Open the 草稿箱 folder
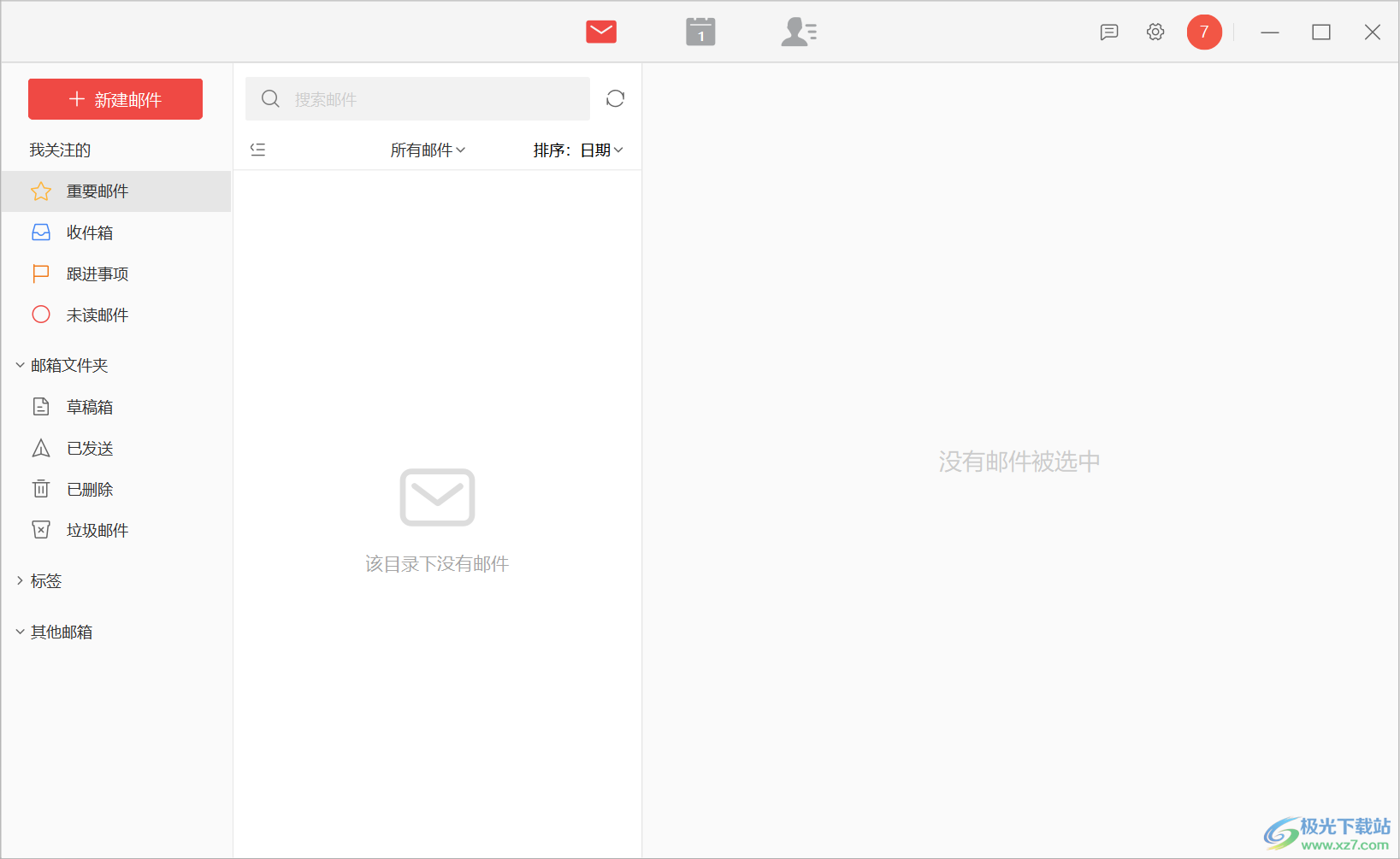 click(116, 407)
